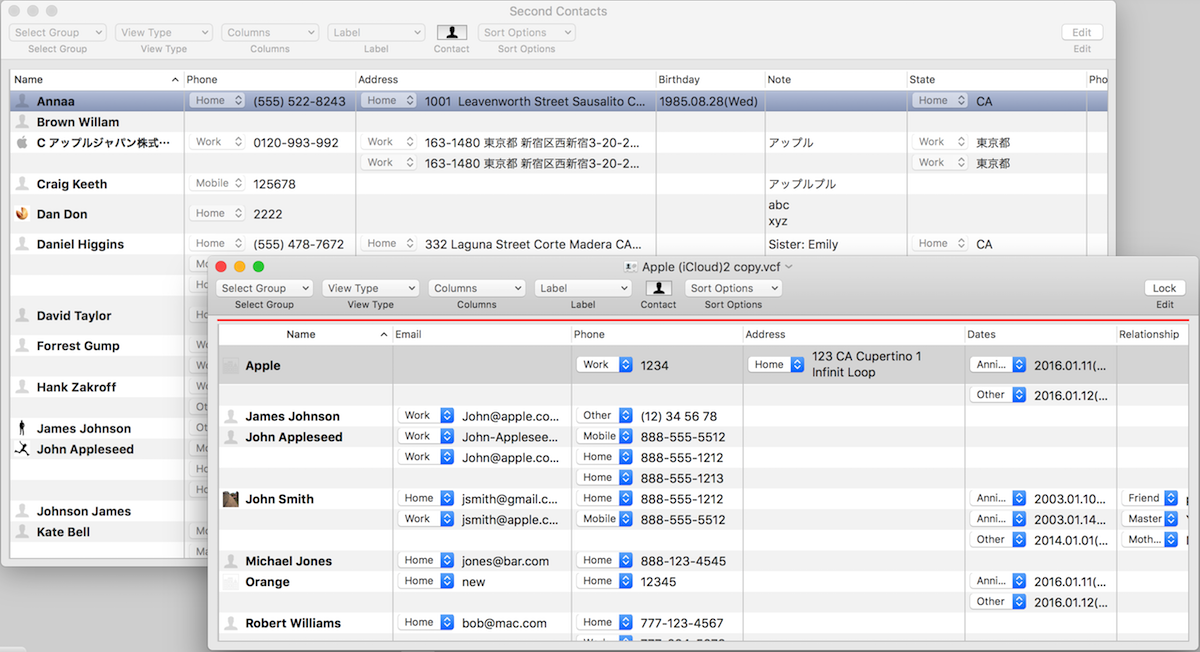Click the Apple logo icon beside the Japanese company row
1200x652 pixels.
(x=22, y=142)
